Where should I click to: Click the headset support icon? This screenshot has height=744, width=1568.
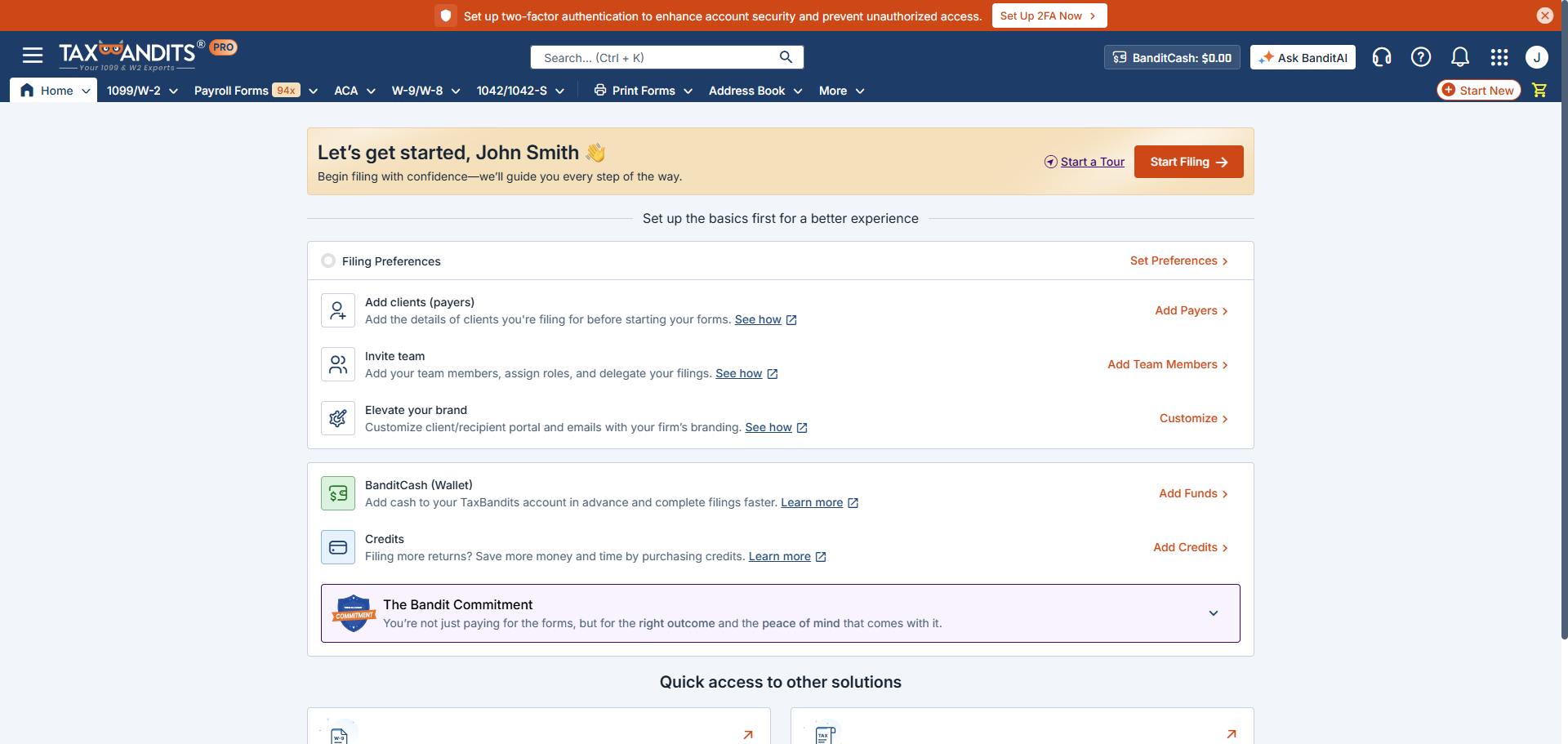point(1381,57)
